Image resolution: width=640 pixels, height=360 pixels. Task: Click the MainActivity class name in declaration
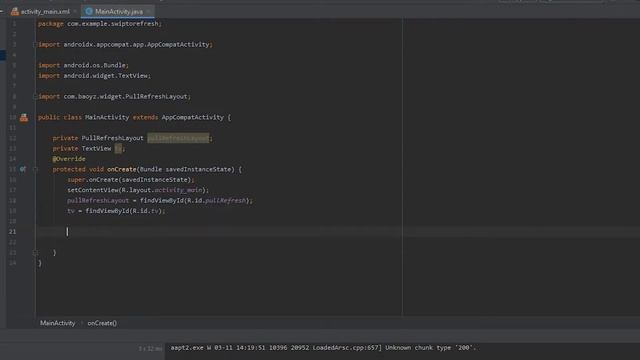click(x=107, y=118)
